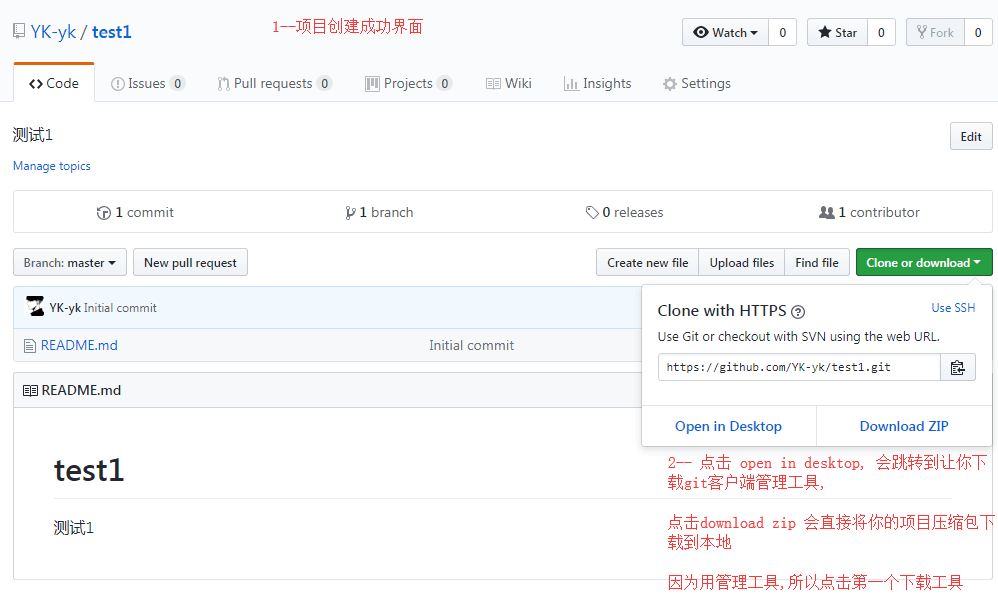Image resolution: width=998 pixels, height=598 pixels.
Task: Open the YK-yk owner link in the header
Action: tap(53, 32)
